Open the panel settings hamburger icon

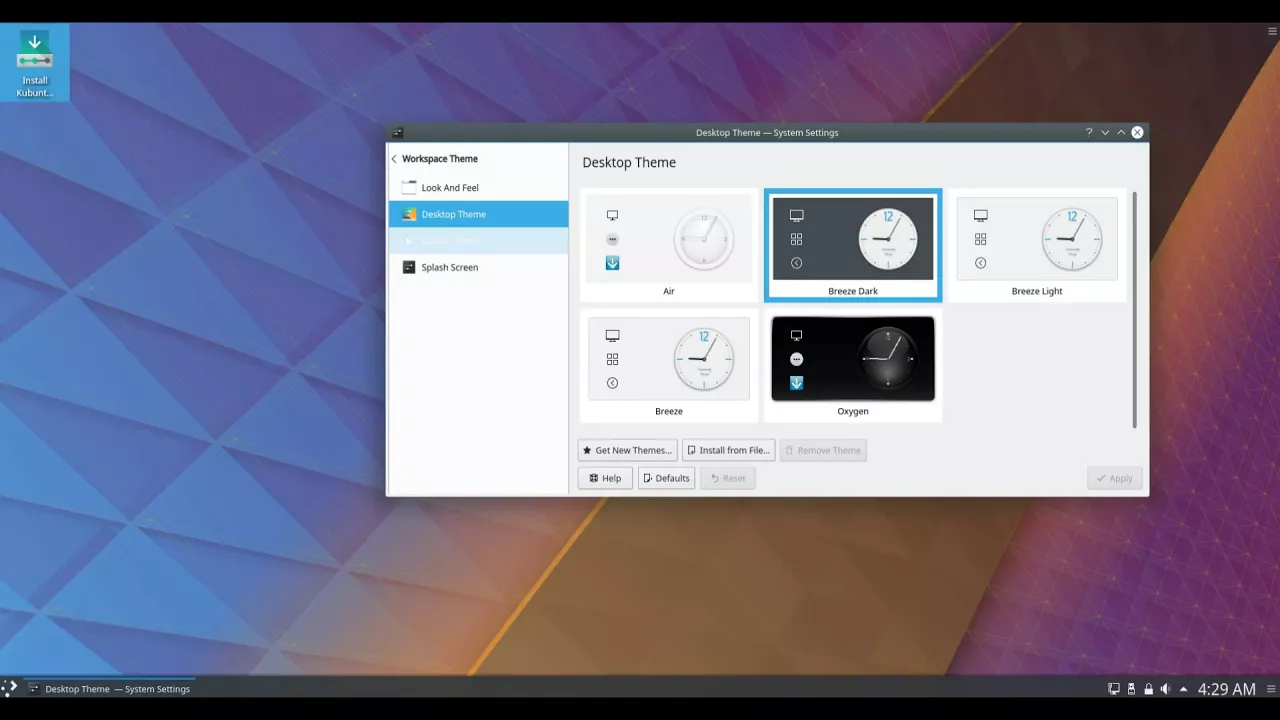coord(1271,689)
